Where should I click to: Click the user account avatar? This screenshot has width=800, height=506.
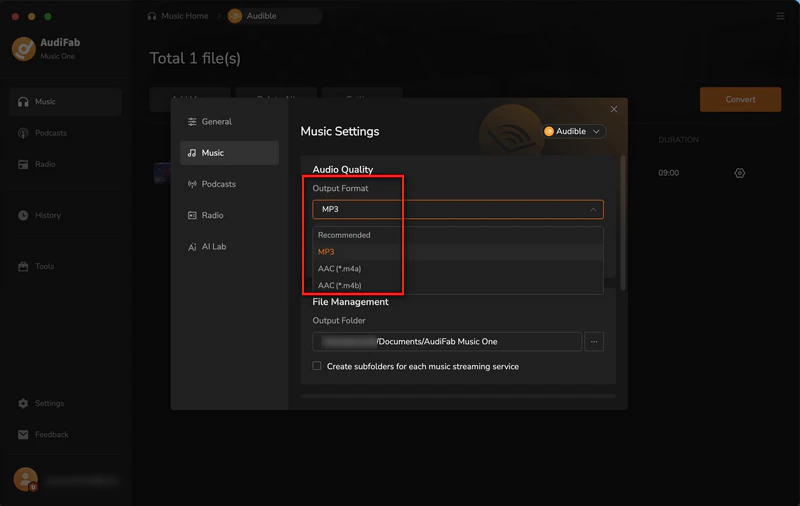26,479
